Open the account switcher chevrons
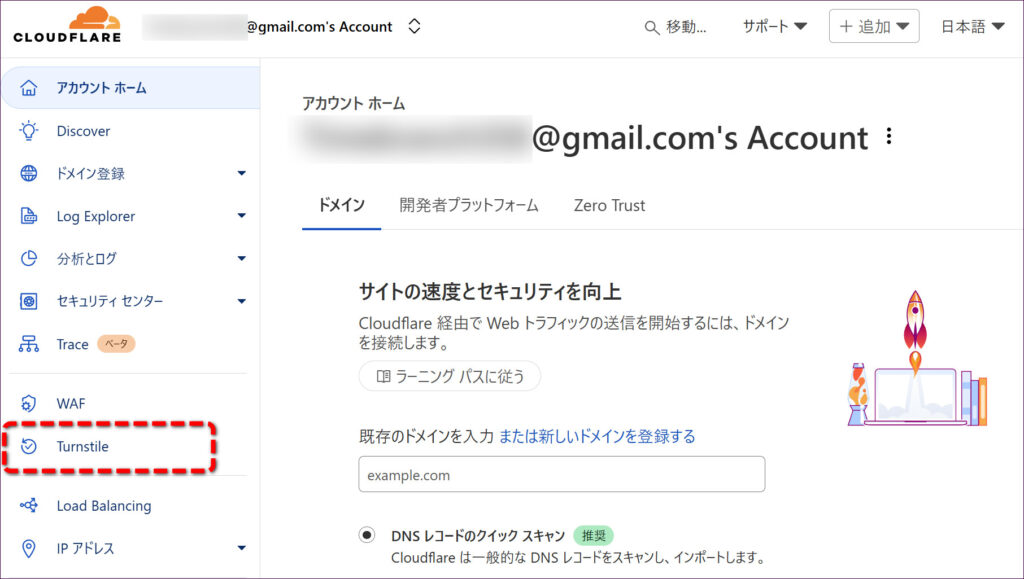This screenshot has width=1024, height=579. [414, 27]
